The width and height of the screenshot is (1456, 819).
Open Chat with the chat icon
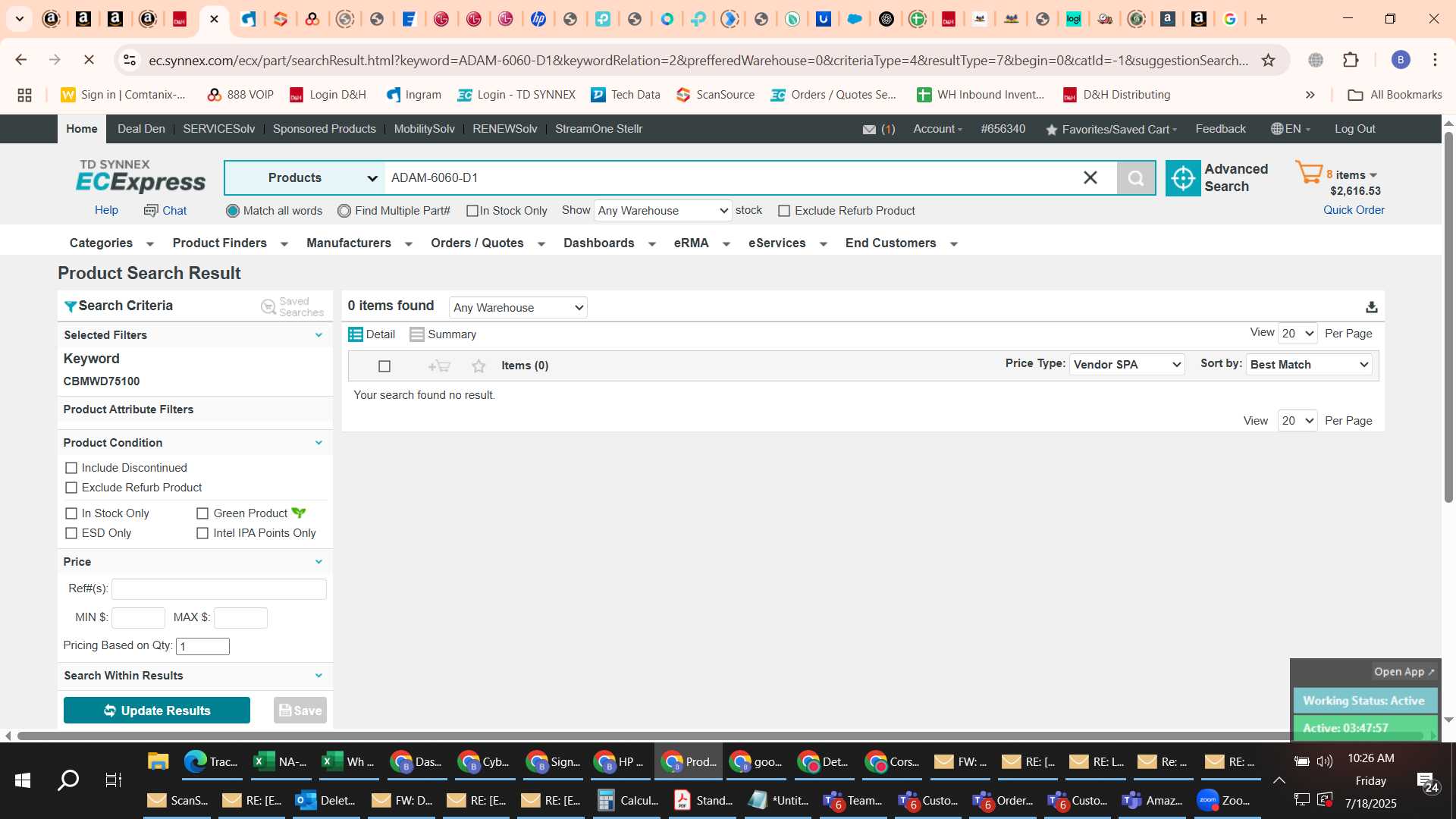[x=151, y=211]
